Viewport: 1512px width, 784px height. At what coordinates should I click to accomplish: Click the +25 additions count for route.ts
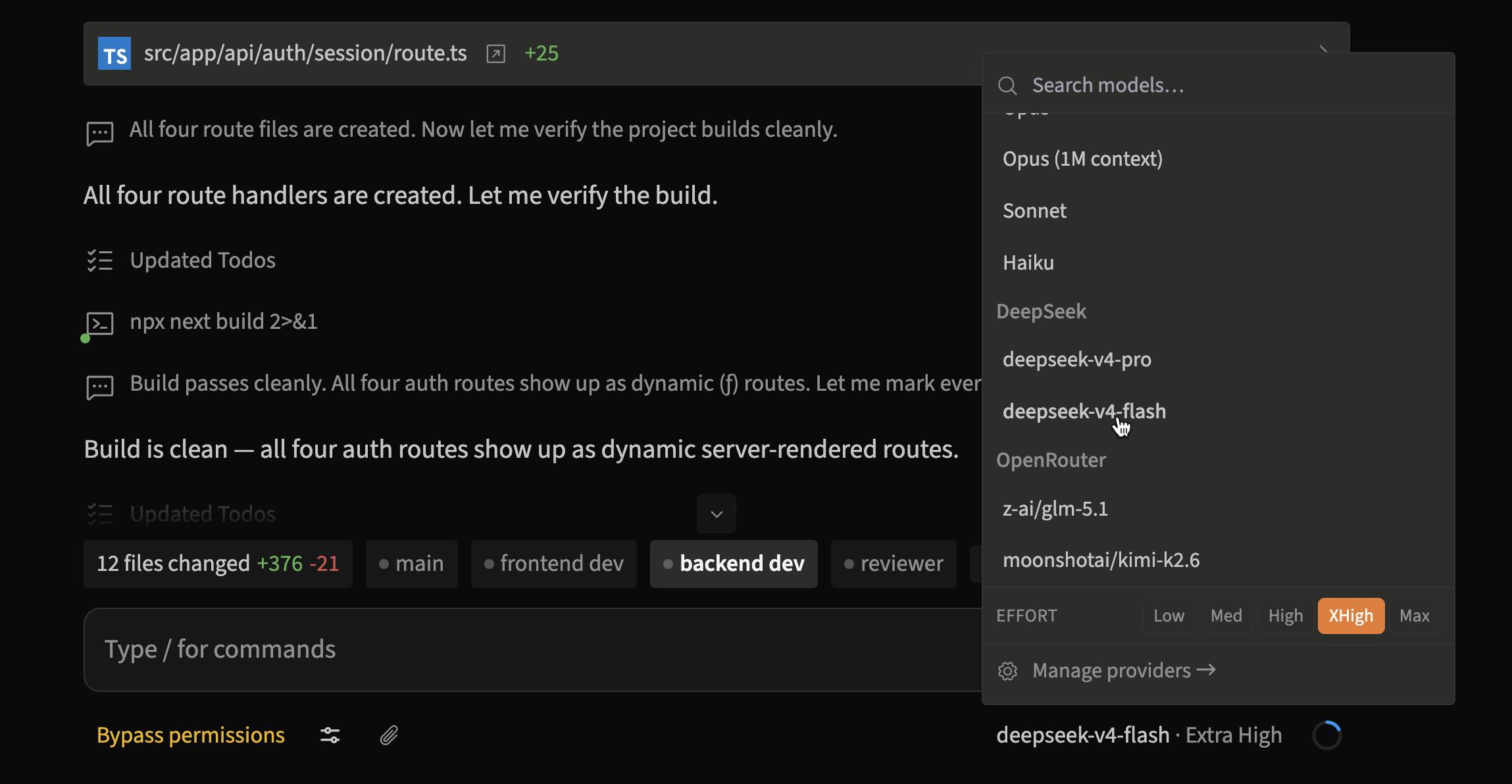pyautogui.click(x=542, y=53)
